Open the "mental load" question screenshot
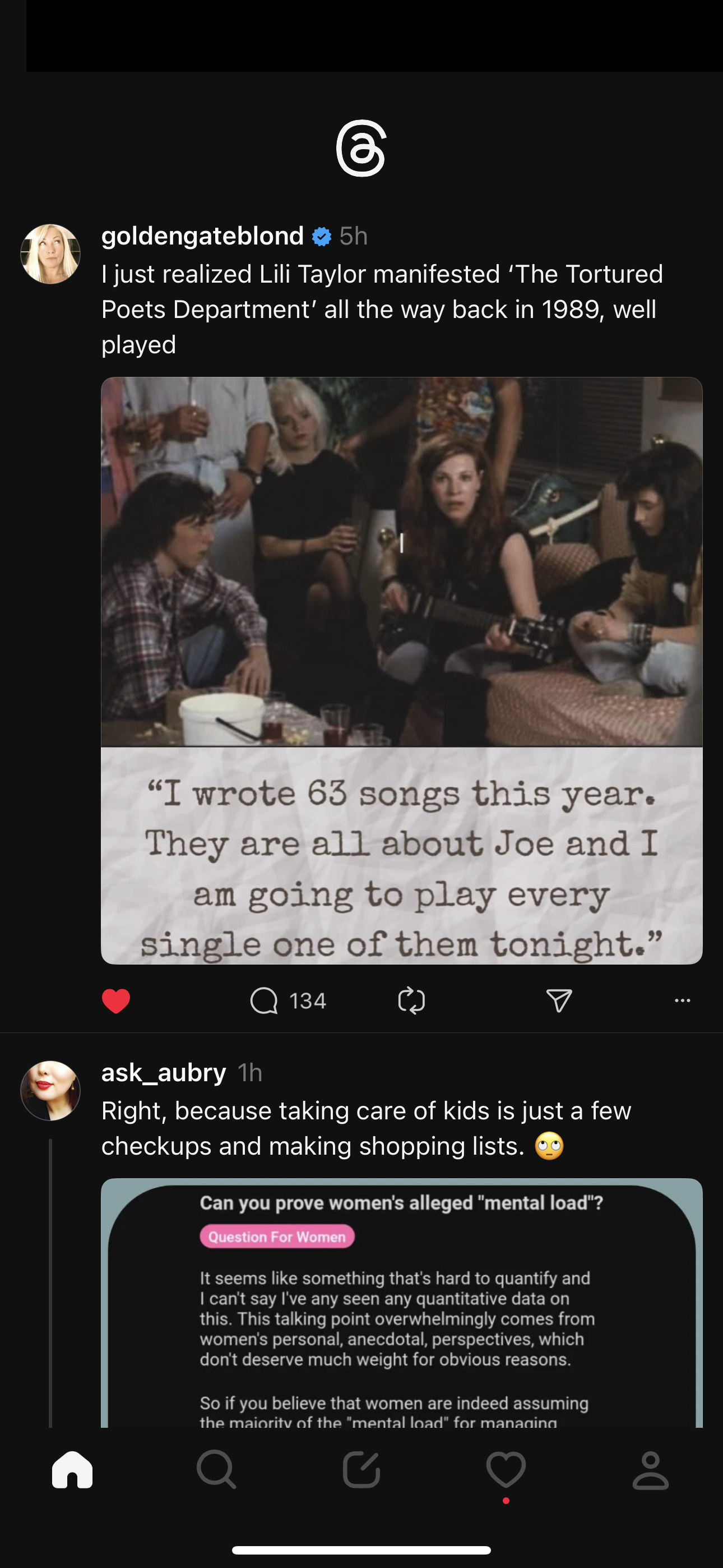This screenshot has width=723, height=1568. (402, 1303)
